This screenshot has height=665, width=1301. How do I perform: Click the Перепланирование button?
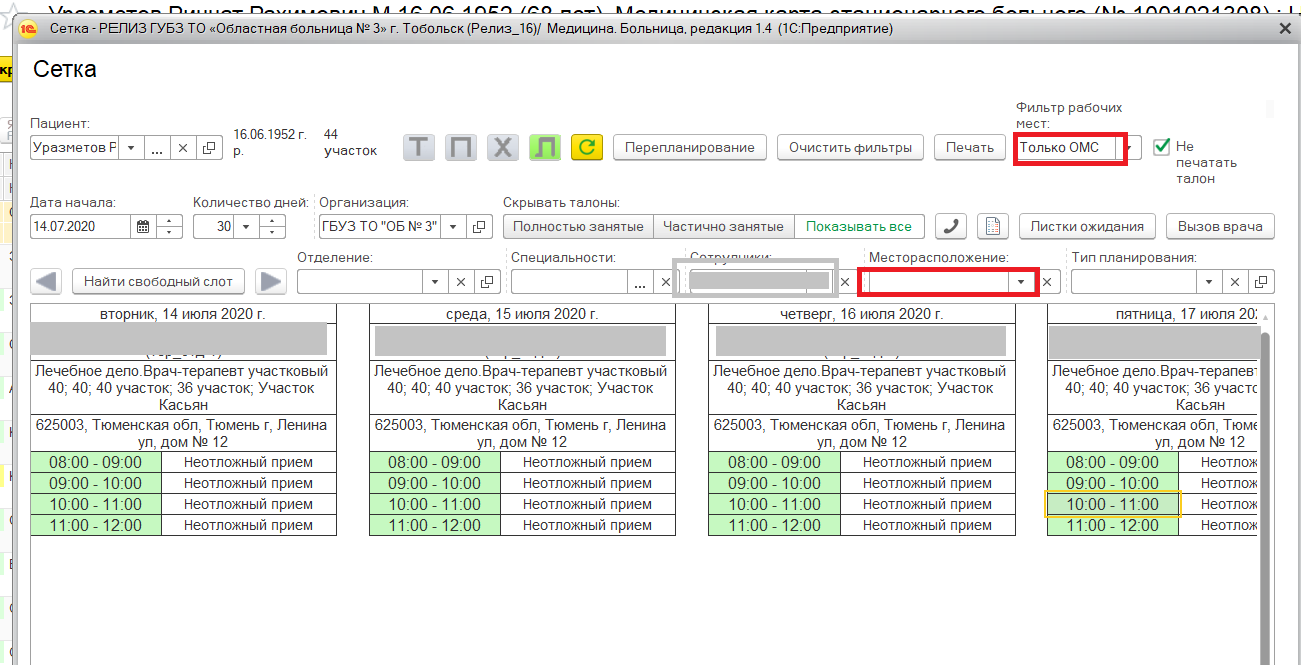689,148
